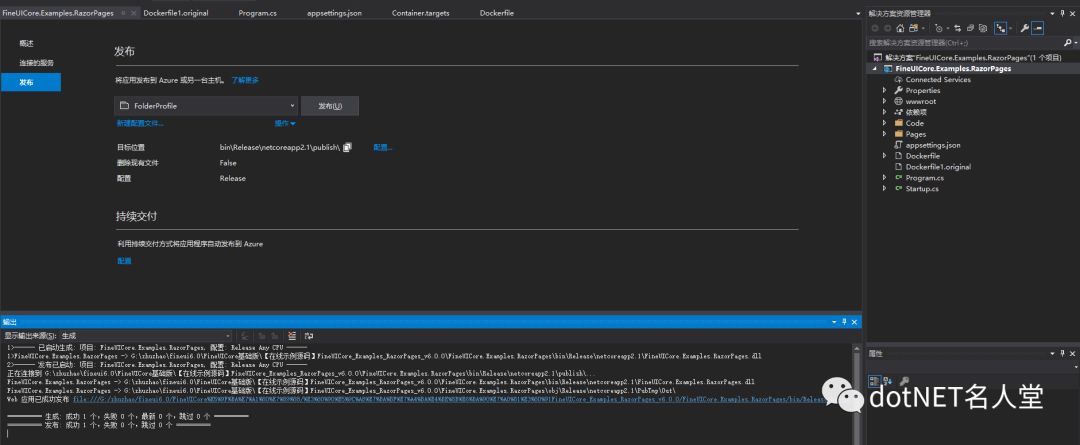Click Forward arrow in Solution Explorer toolbar
The height and width of the screenshot is (445, 1080).
click(x=887, y=28)
